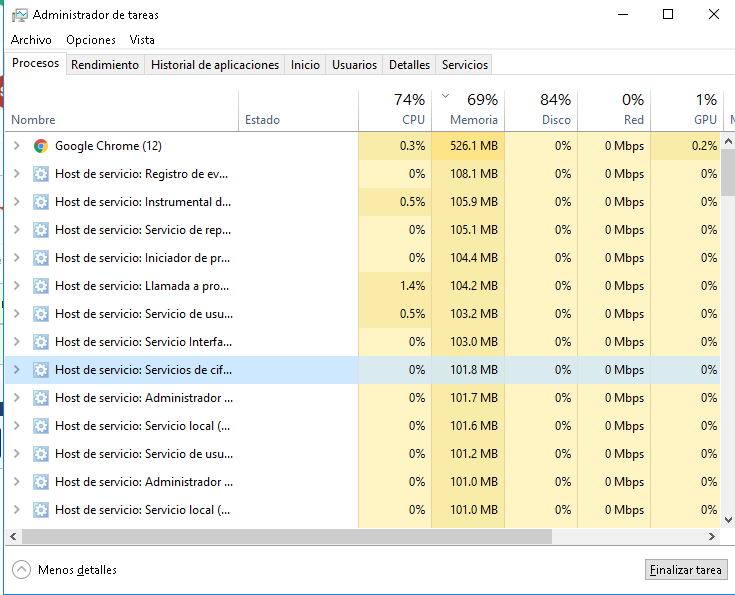735x595 pixels.
Task: Expand Host de servicio: Servicio Interfa... row
Action: (x=17, y=342)
